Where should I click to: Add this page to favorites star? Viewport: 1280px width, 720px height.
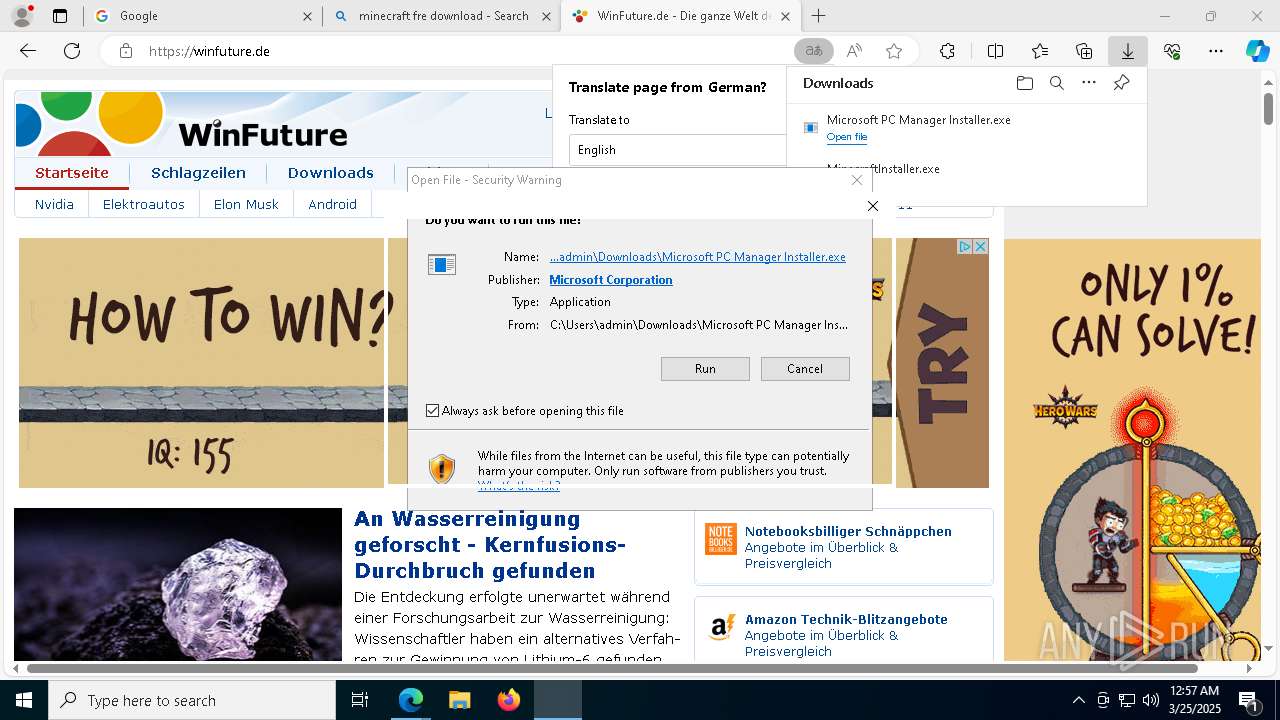pyautogui.click(x=894, y=51)
